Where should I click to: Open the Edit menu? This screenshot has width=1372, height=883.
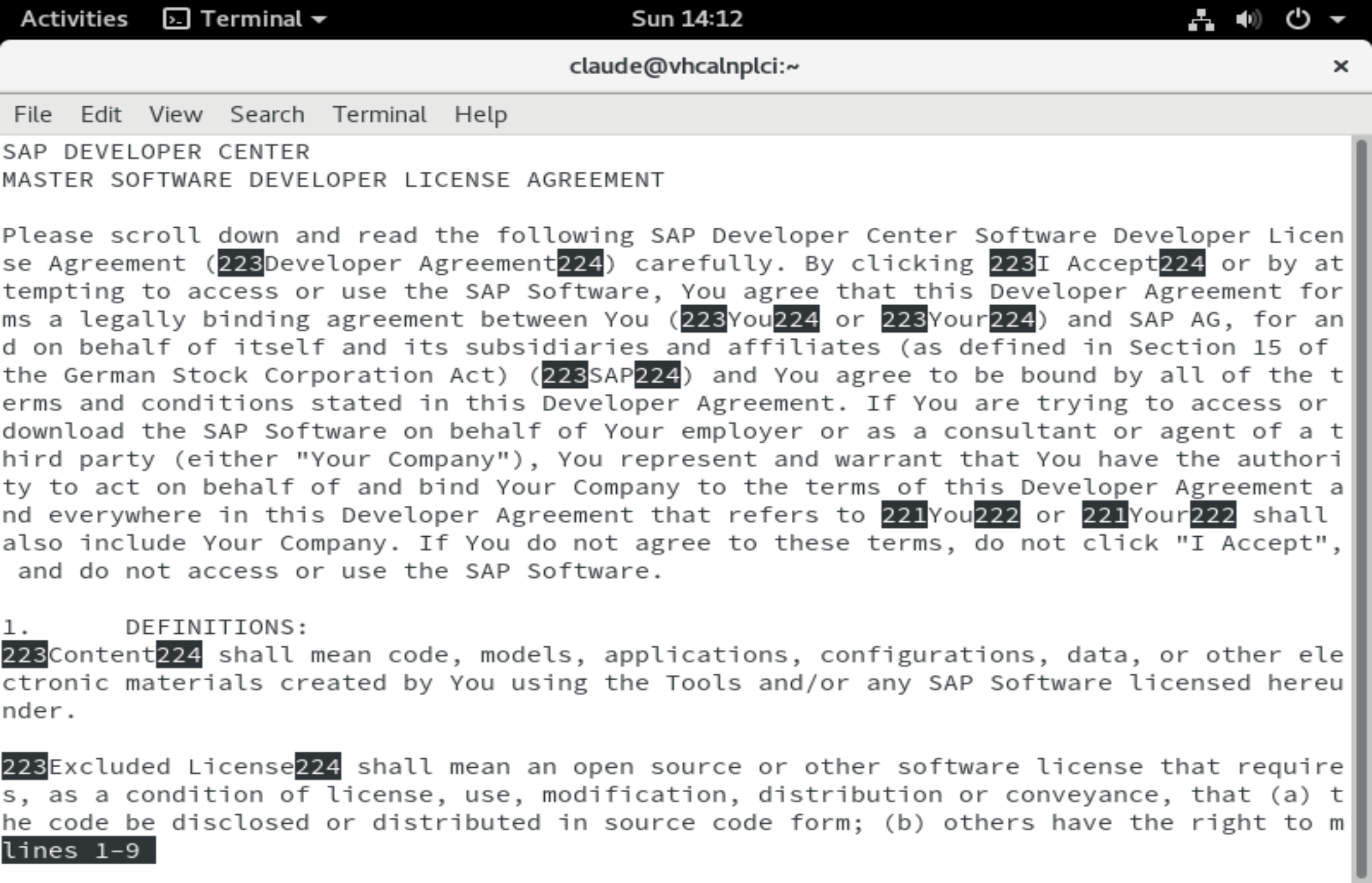tap(100, 115)
